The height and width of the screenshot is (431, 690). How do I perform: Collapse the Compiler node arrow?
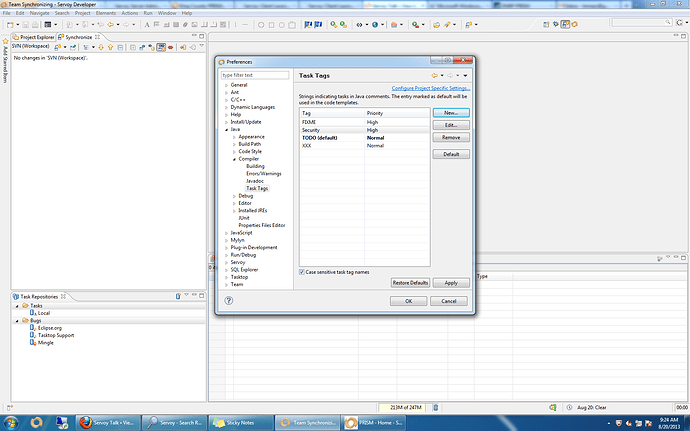[235, 159]
